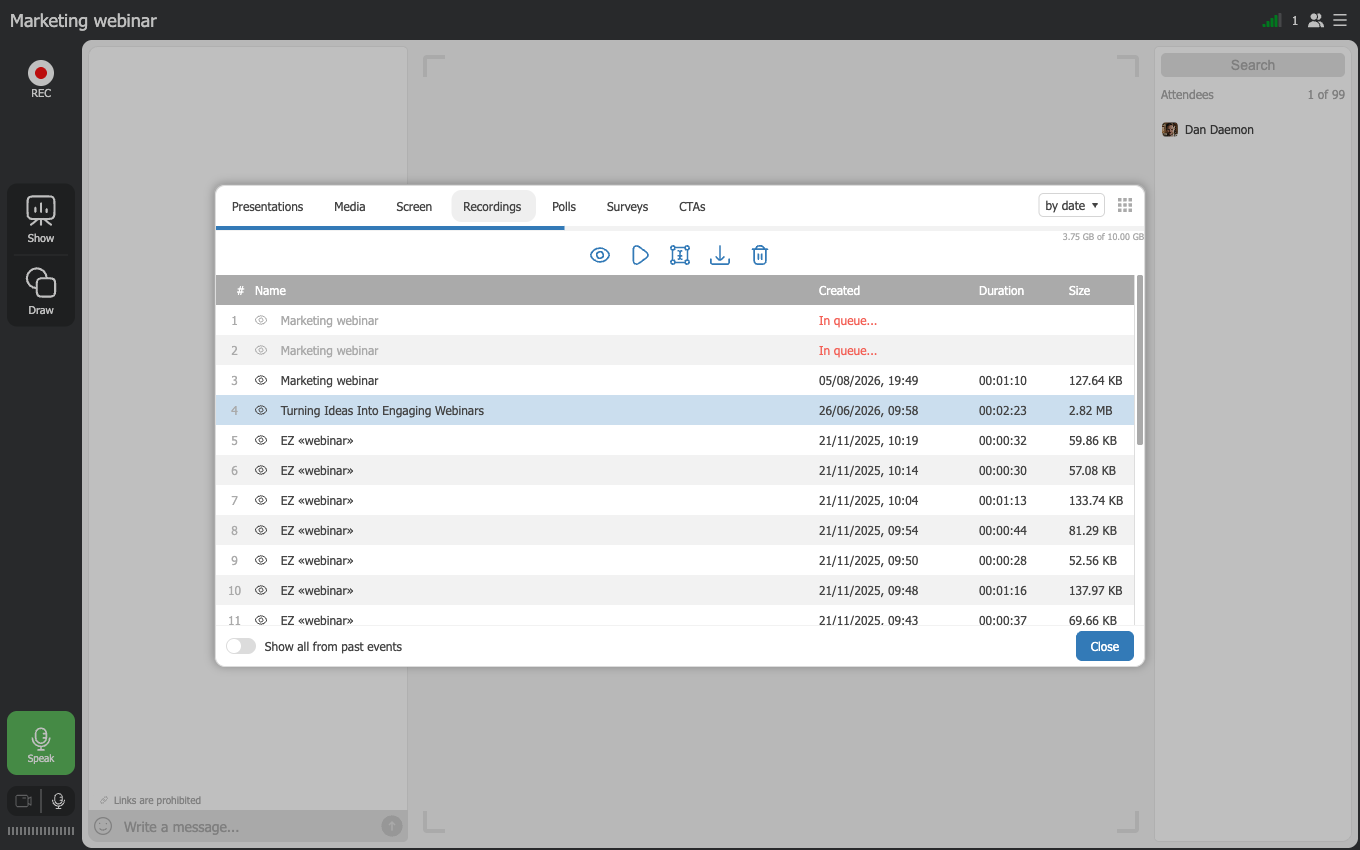The width and height of the screenshot is (1360, 850).
Task: Click the storage usage progress bar
Action: 679,228
